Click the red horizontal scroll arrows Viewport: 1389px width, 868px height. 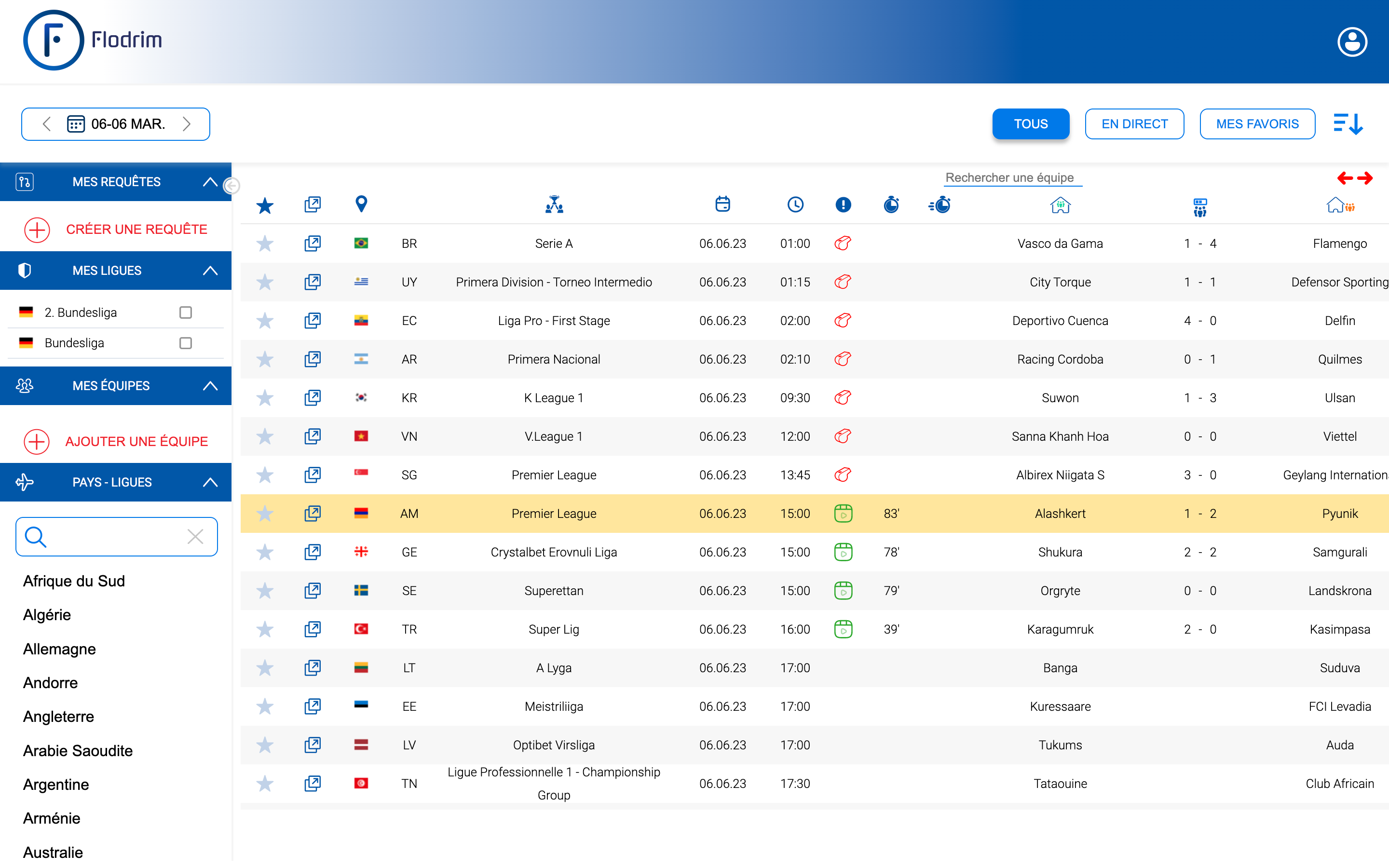point(1355,178)
